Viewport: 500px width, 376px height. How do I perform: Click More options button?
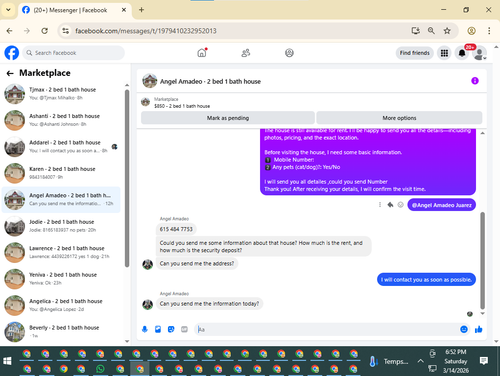(399, 118)
